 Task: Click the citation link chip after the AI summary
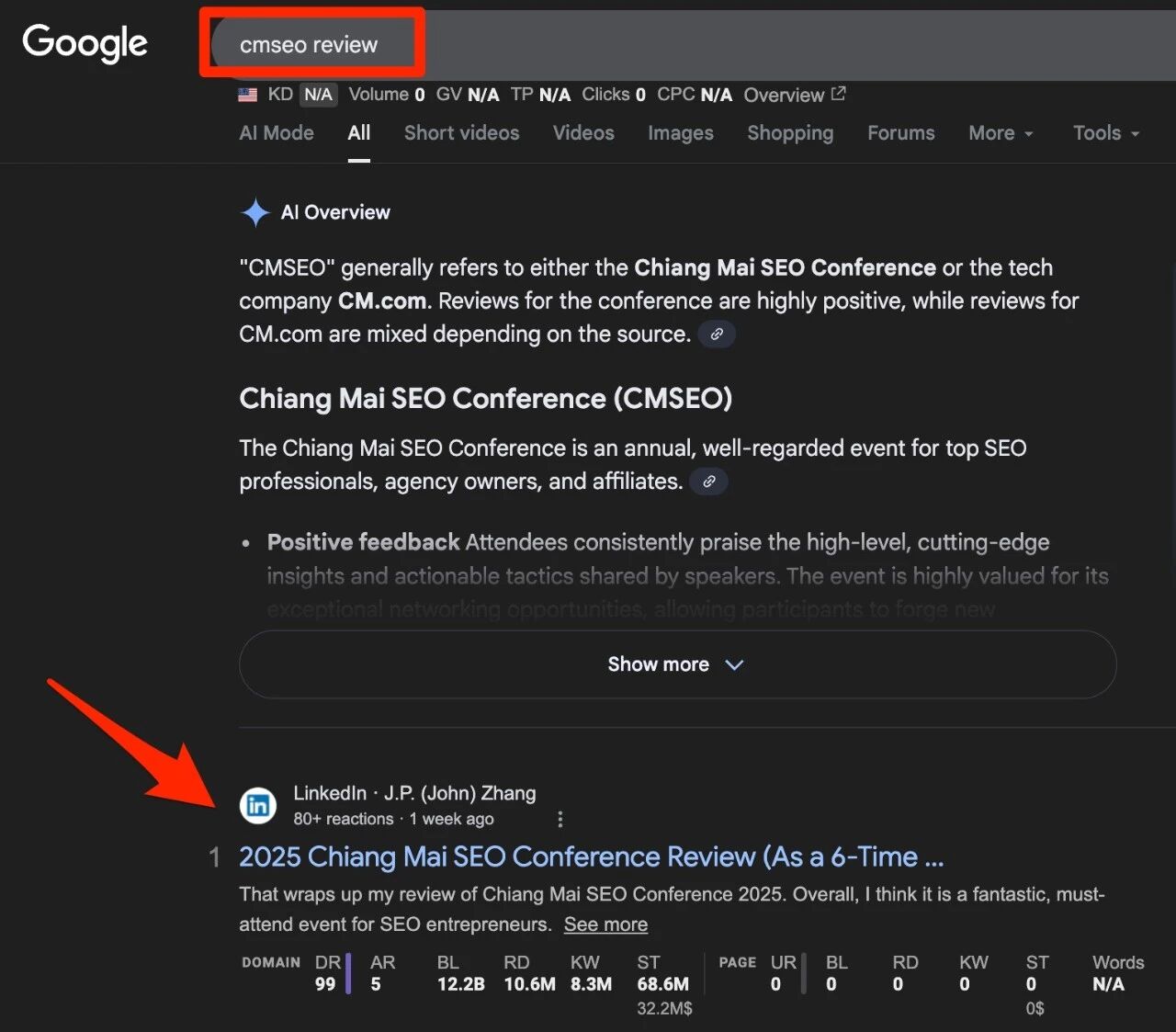[x=717, y=335]
